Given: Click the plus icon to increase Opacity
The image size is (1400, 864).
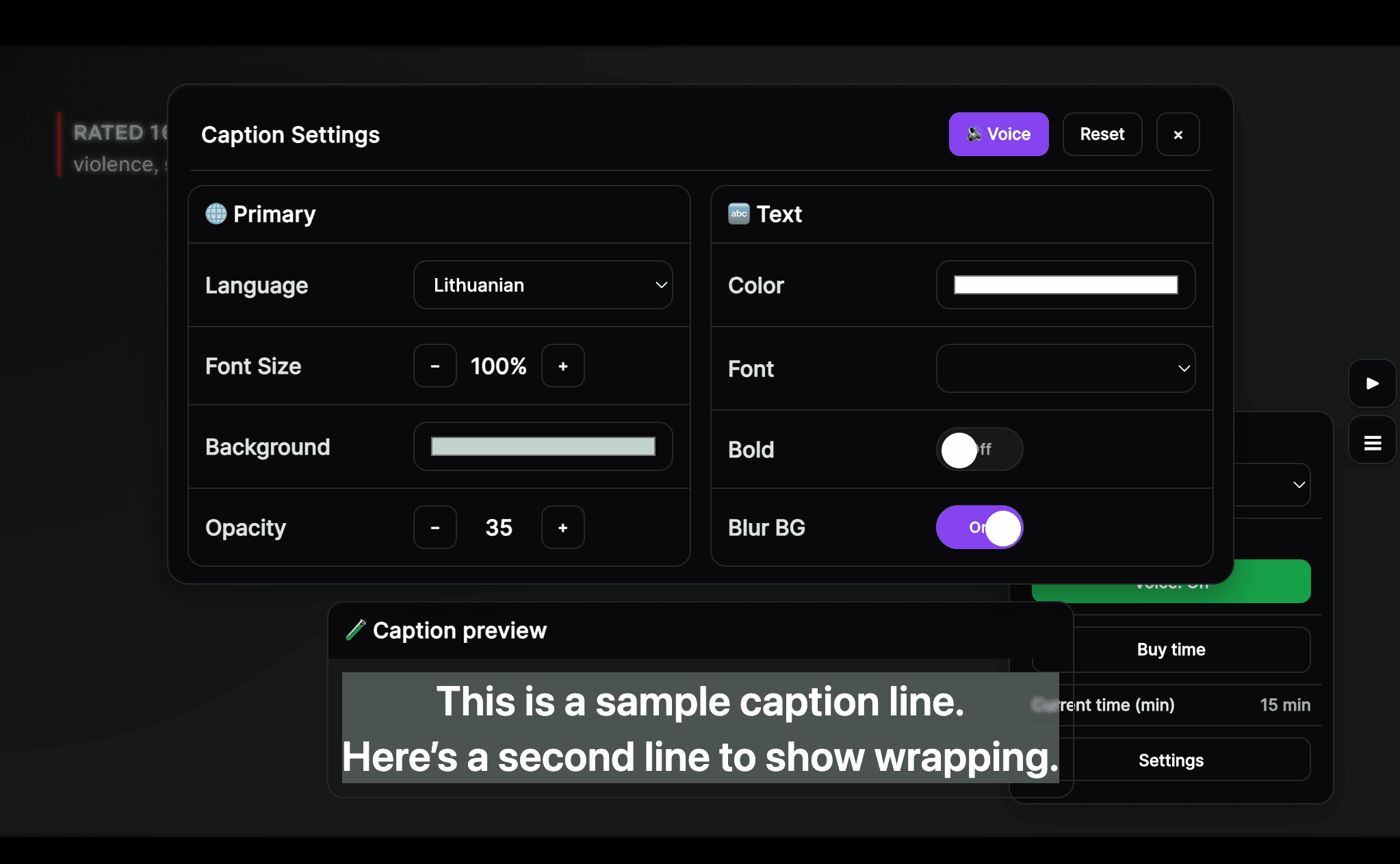Looking at the screenshot, I should (563, 527).
